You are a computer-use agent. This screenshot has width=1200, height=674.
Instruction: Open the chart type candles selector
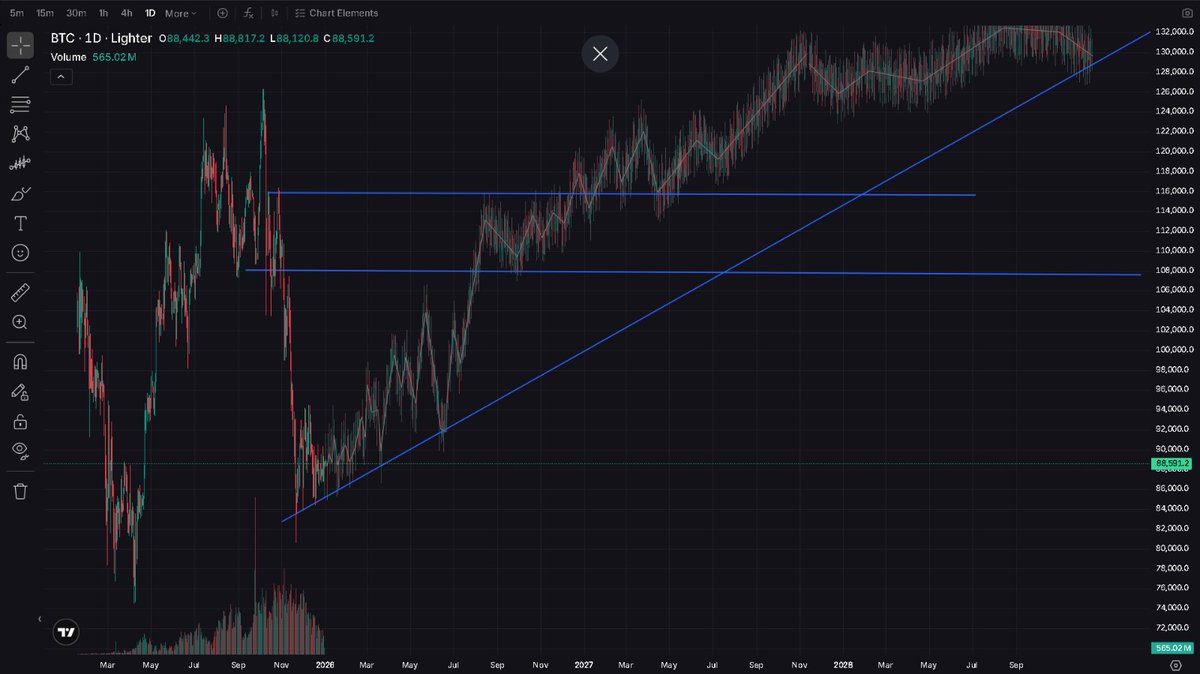(x=273, y=13)
